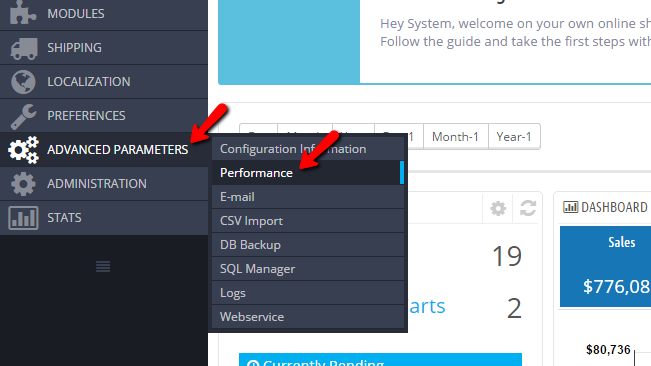Click the Advanced Parameters gears icon
Image resolution: width=651 pixels, height=366 pixels.
pyautogui.click(x=24, y=149)
